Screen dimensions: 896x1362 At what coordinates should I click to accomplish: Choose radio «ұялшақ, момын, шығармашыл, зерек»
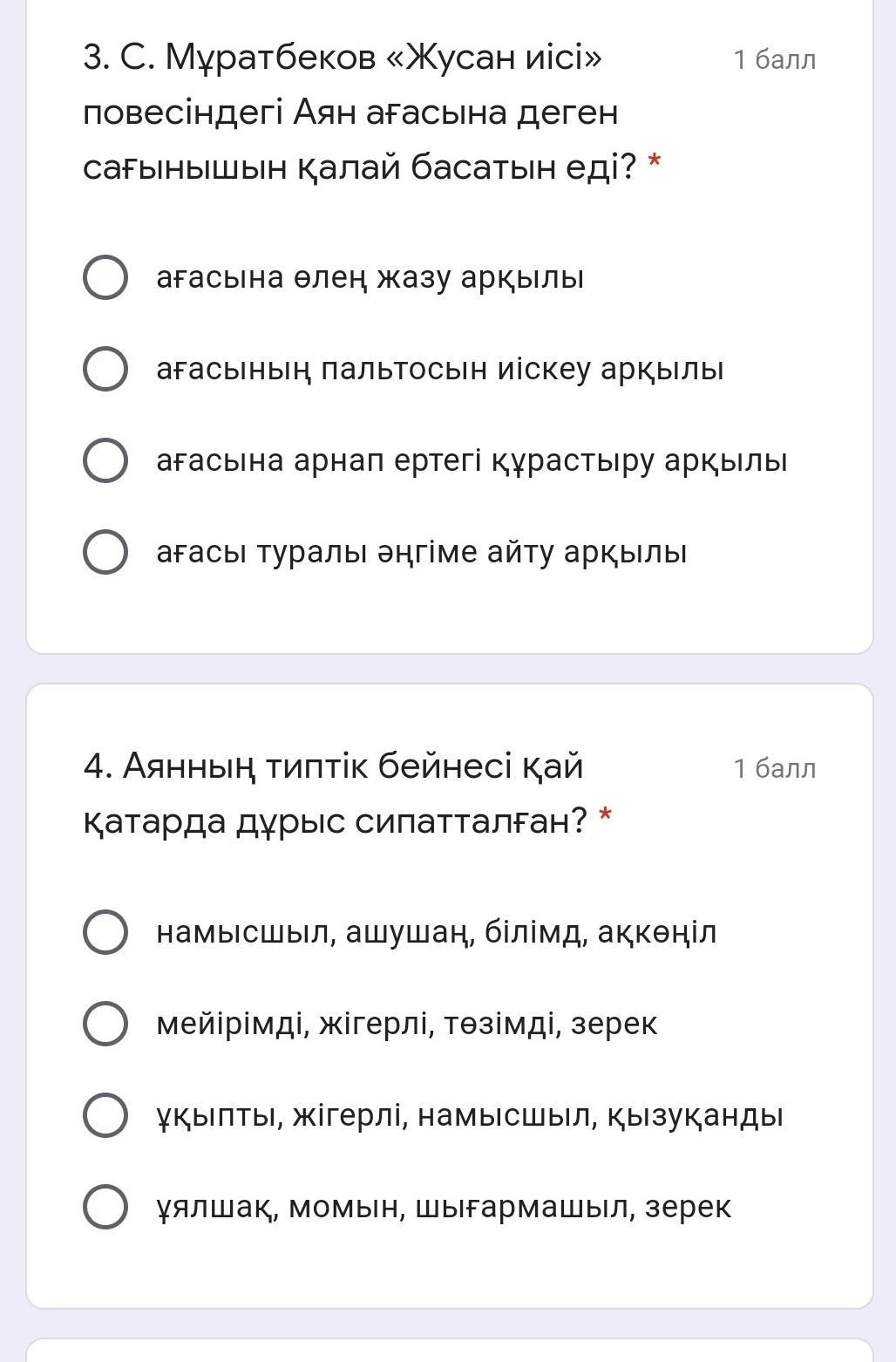tap(105, 1206)
